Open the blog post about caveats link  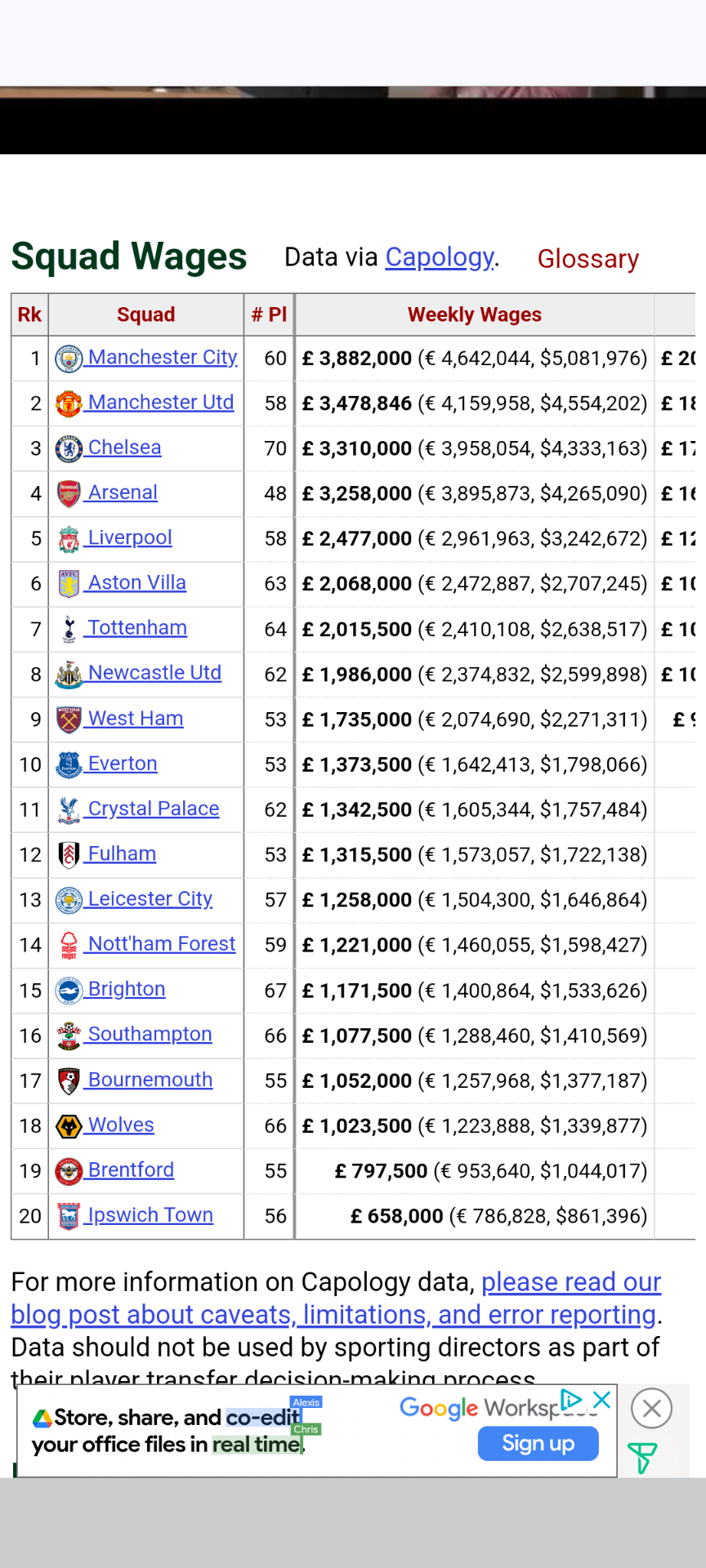pos(336,1298)
